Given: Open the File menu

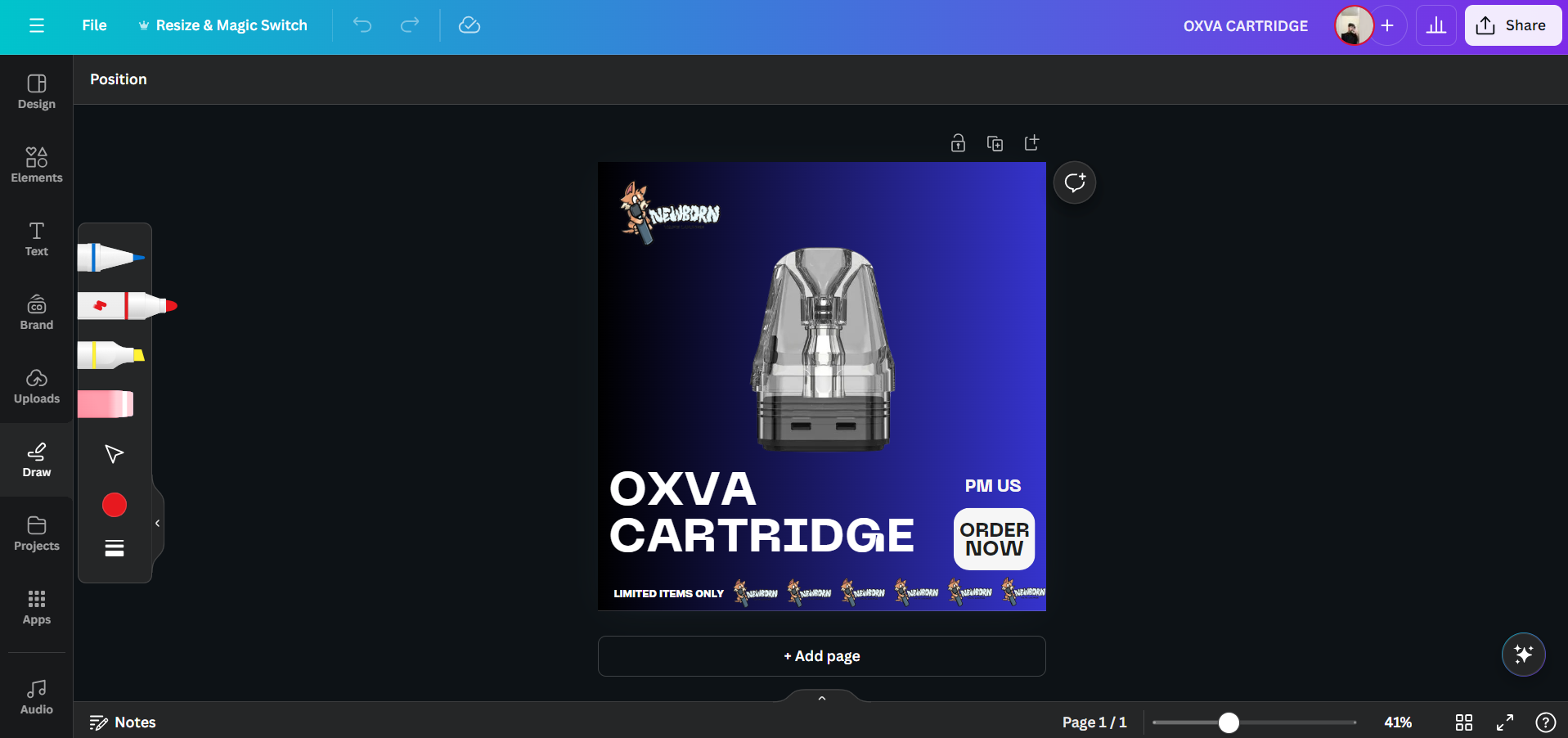Looking at the screenshot, I should pyautogui.click(x=94, y=25).
